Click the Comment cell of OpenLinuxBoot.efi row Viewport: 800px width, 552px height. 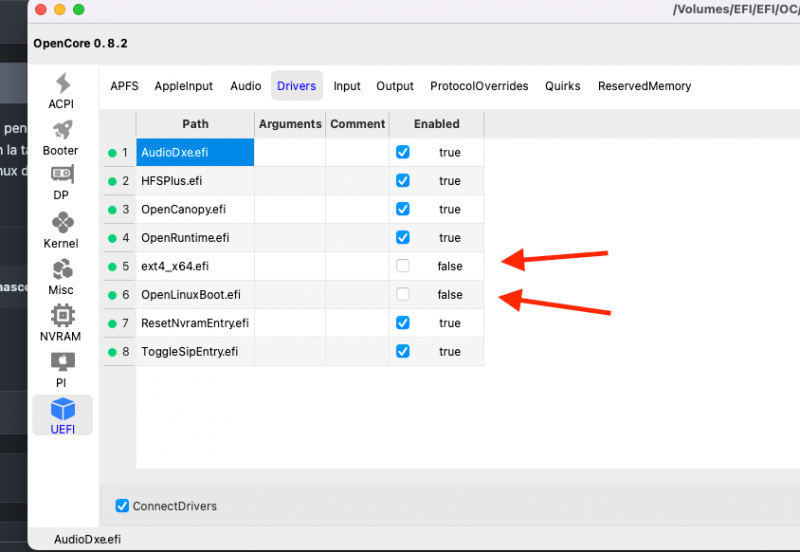tap(357, 294)
